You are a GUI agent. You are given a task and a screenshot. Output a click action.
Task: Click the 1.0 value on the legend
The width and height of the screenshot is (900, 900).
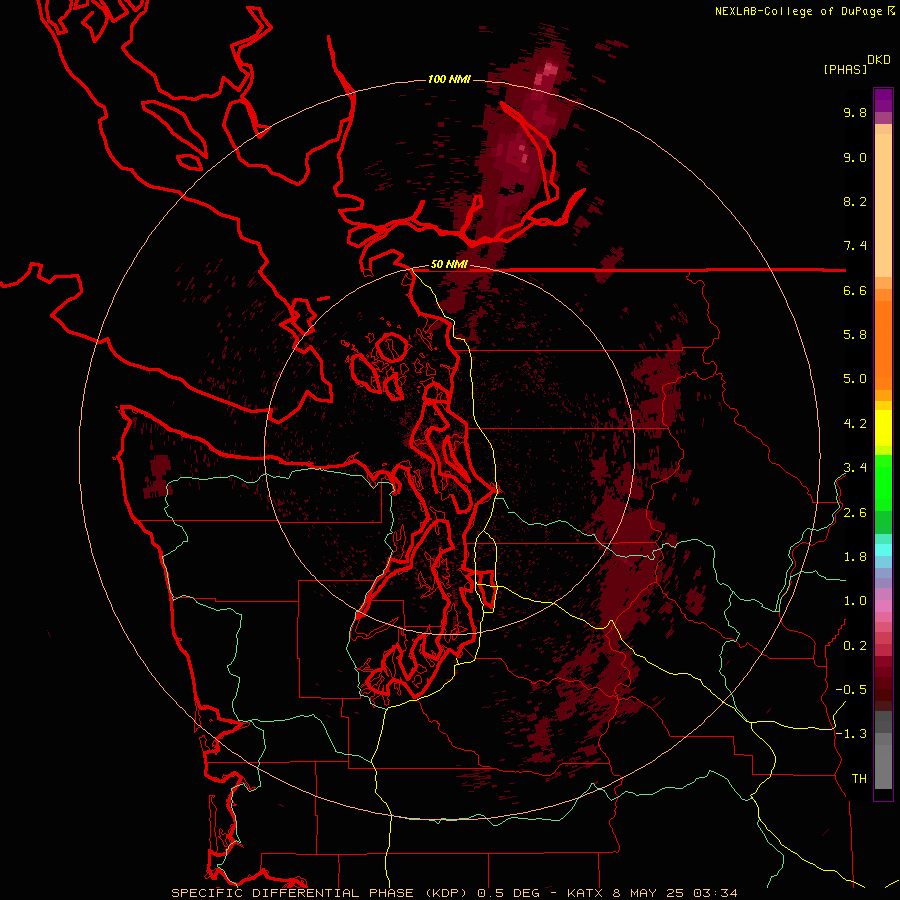(x=855, y=601)
